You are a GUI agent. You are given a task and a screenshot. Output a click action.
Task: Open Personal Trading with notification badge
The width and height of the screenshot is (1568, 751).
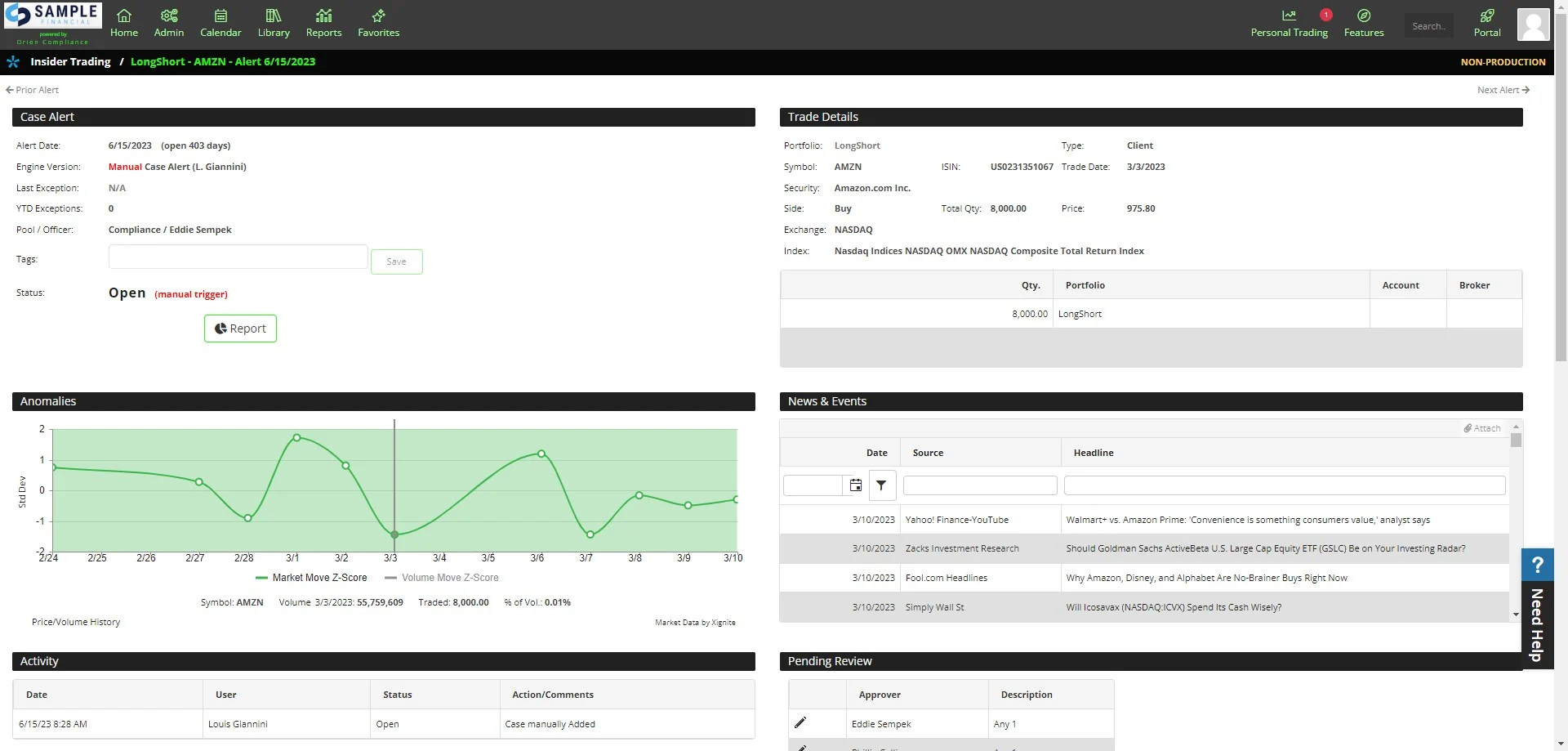pyautogui.click(x=1290, y=23)
